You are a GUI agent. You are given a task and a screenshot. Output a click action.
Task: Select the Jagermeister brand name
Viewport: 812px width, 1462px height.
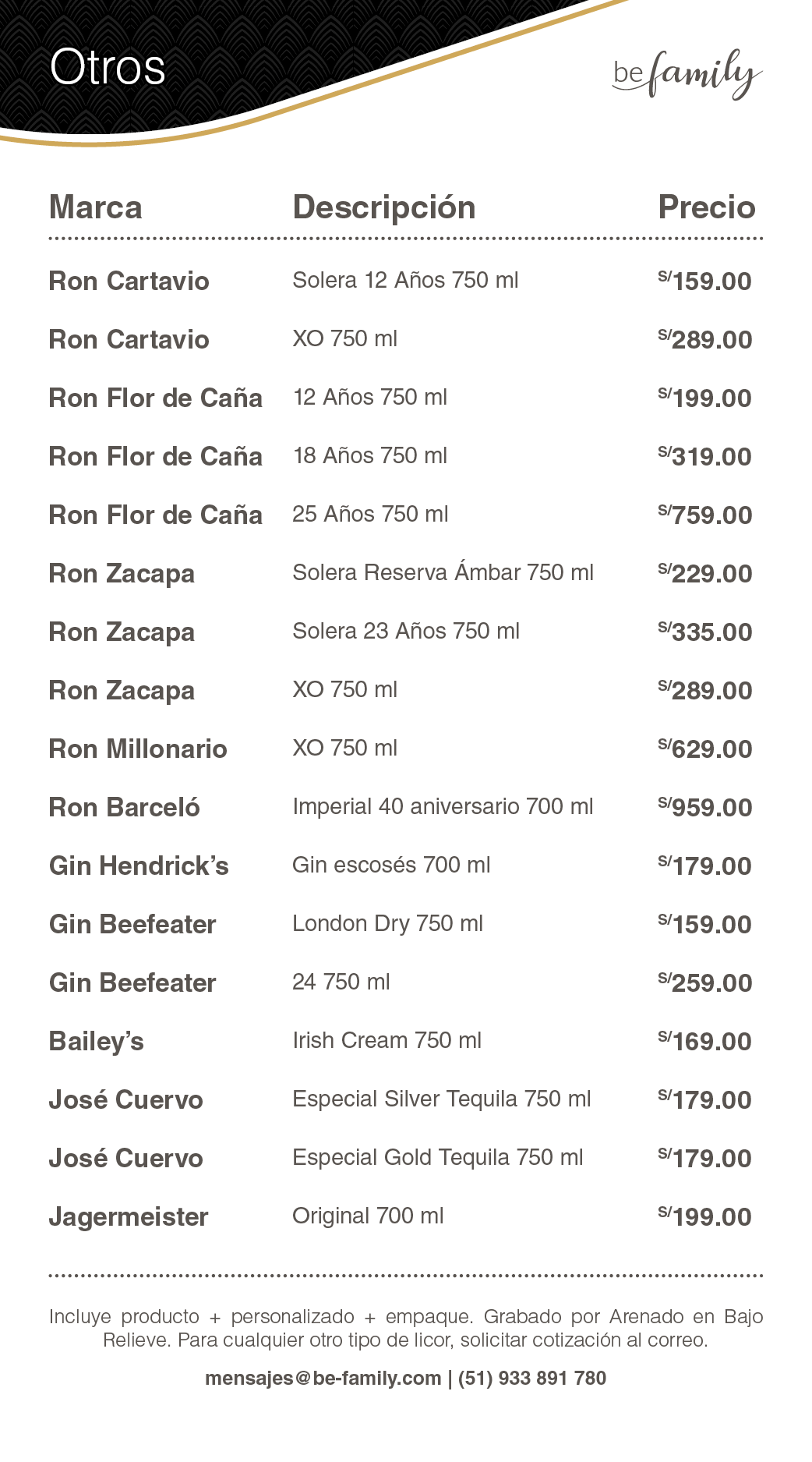(x=129, y=1216)
